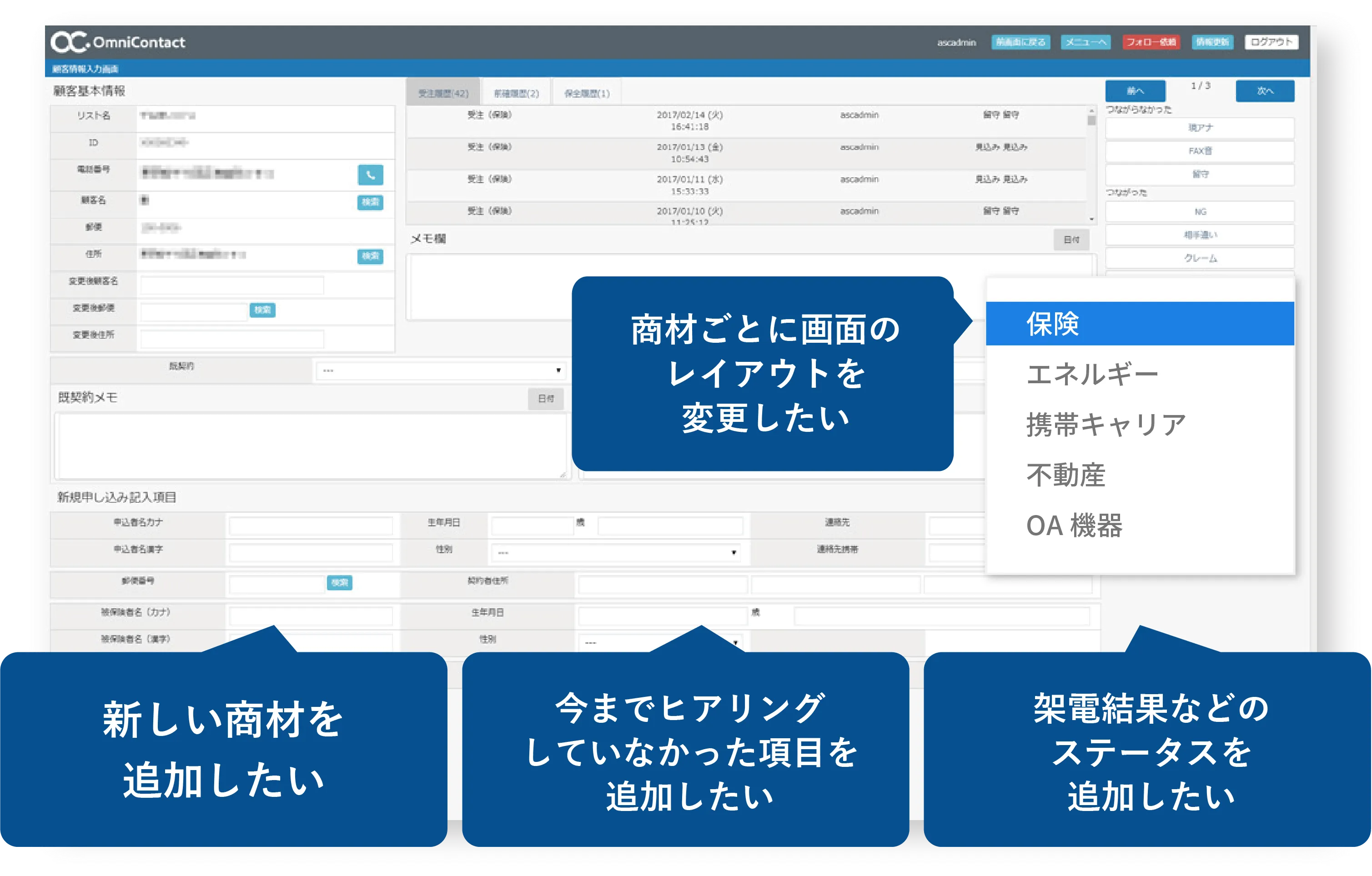Switch to the 保全履歴(1) tab

pyautogui.click(x=587, y=93)
